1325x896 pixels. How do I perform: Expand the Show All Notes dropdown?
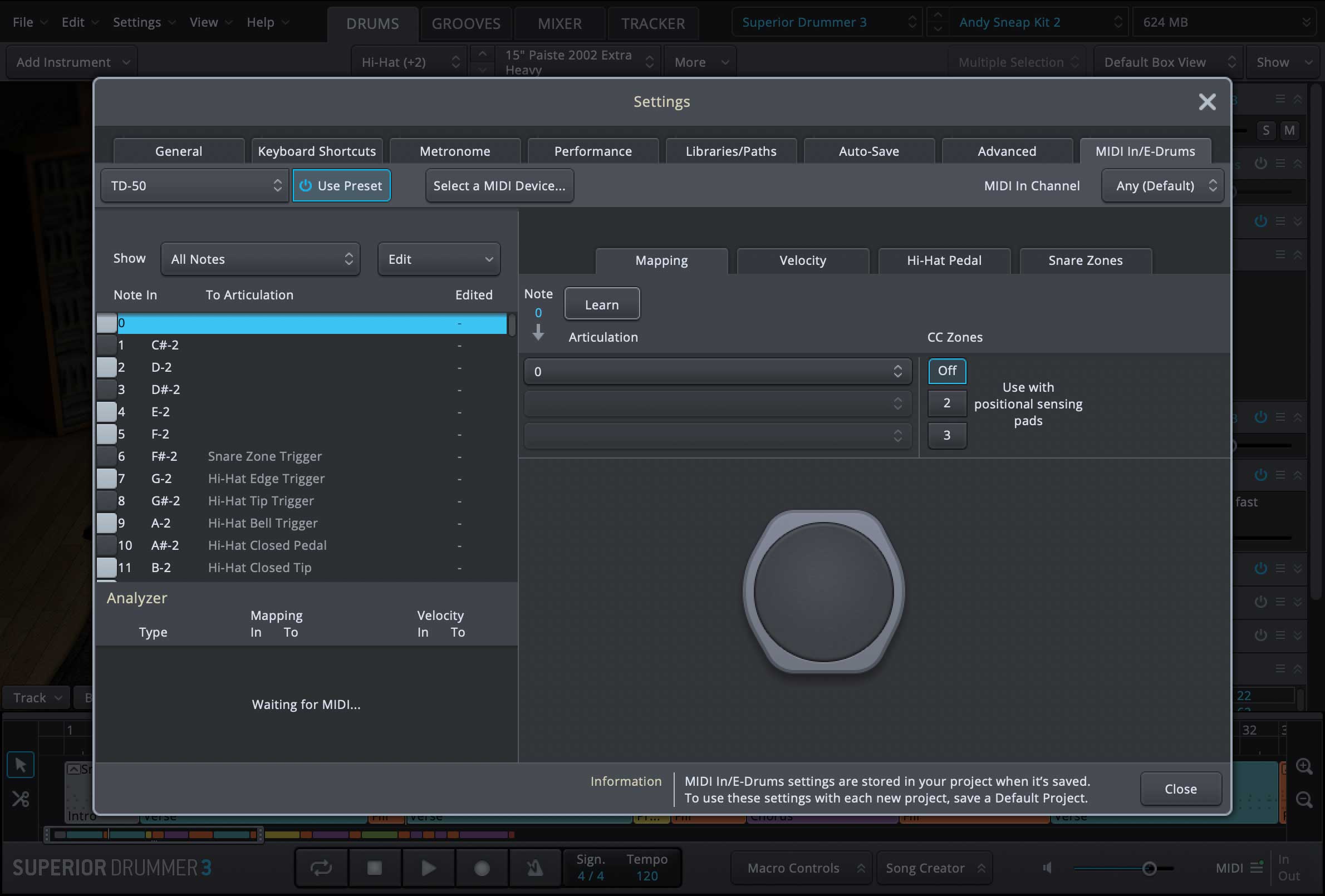click(260, 259)
